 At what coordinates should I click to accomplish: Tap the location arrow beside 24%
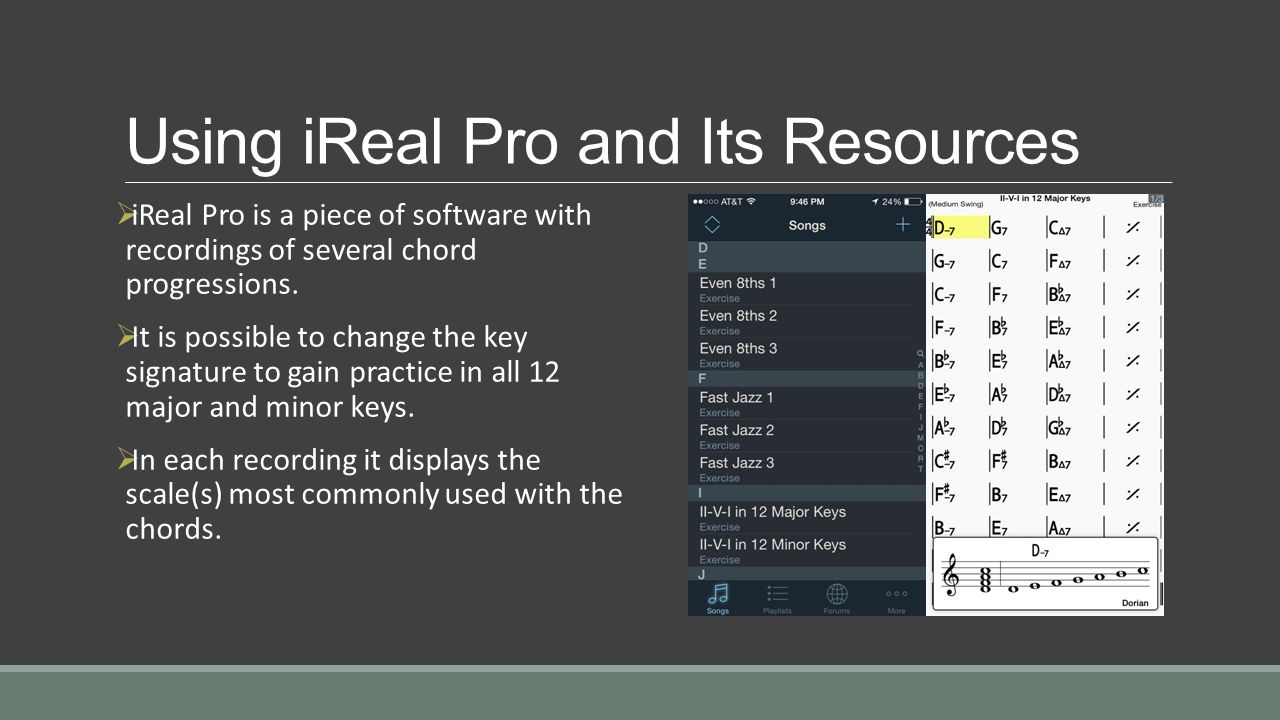click(x=875, y=201)
